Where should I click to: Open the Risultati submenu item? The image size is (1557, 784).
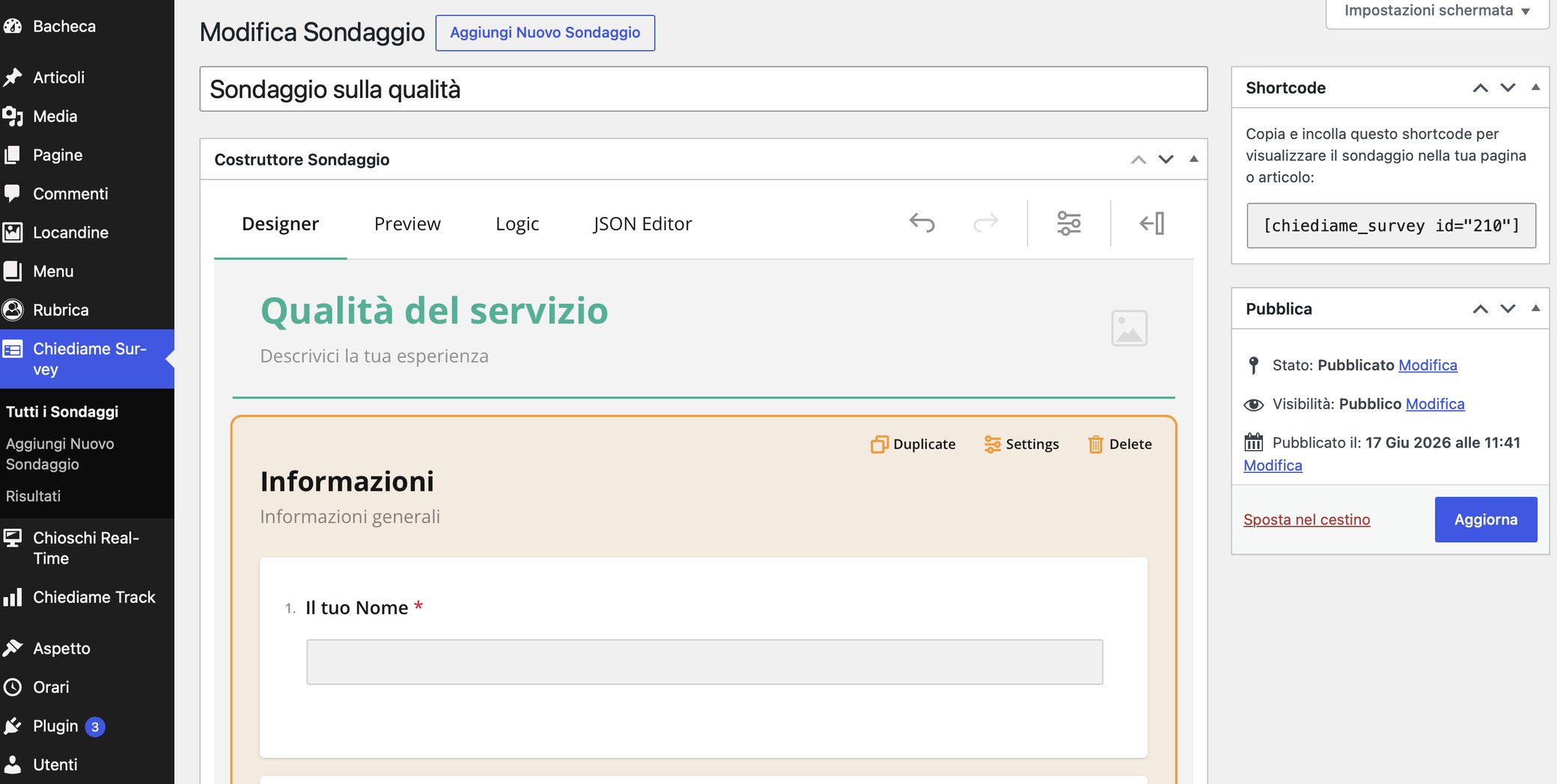point(34,496)
